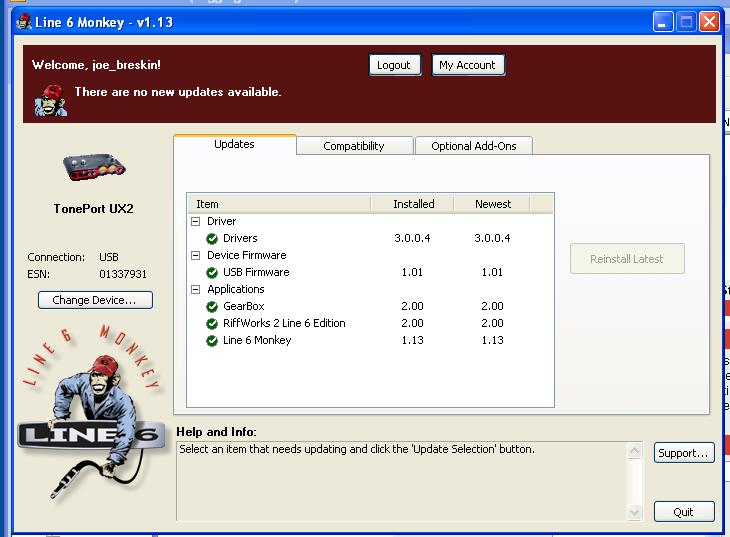Image resolution: width=730 pixels, height=537 pixels.
Task: Collapse the Driver group
Action: pyautogui.click(x=196, y=221)
